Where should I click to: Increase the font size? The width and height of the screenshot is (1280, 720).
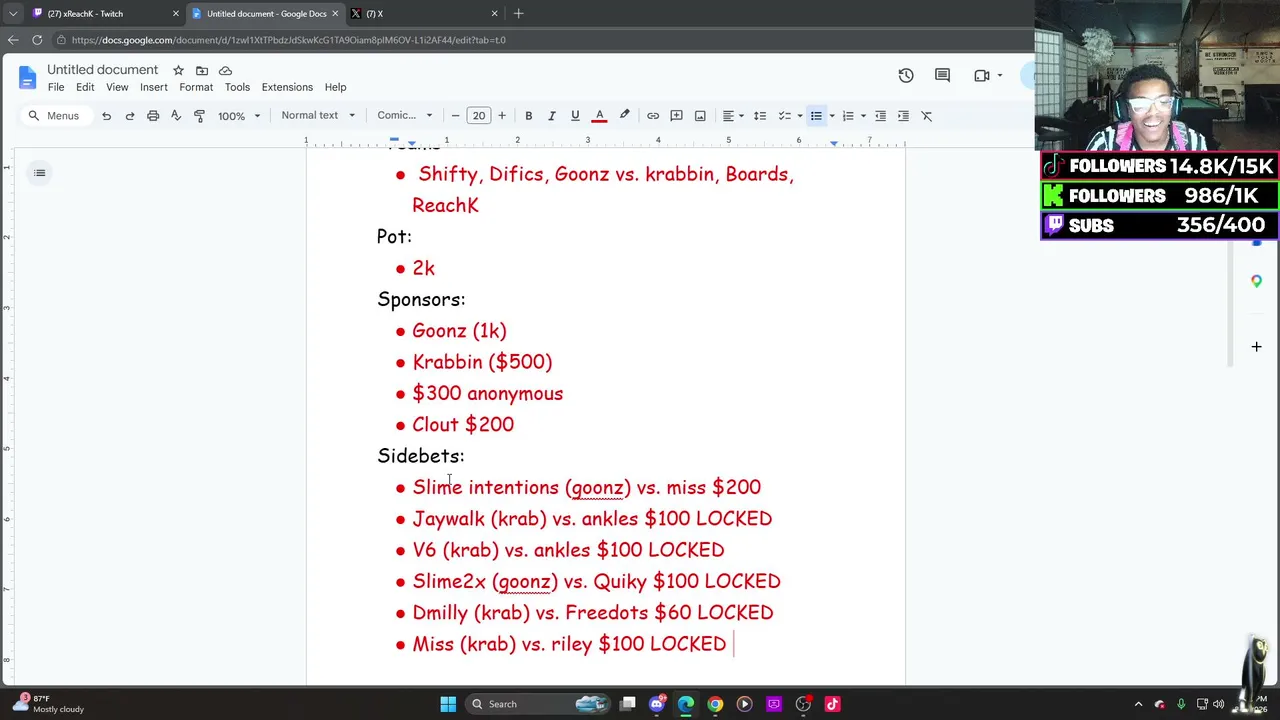click(x=502, y=116)
